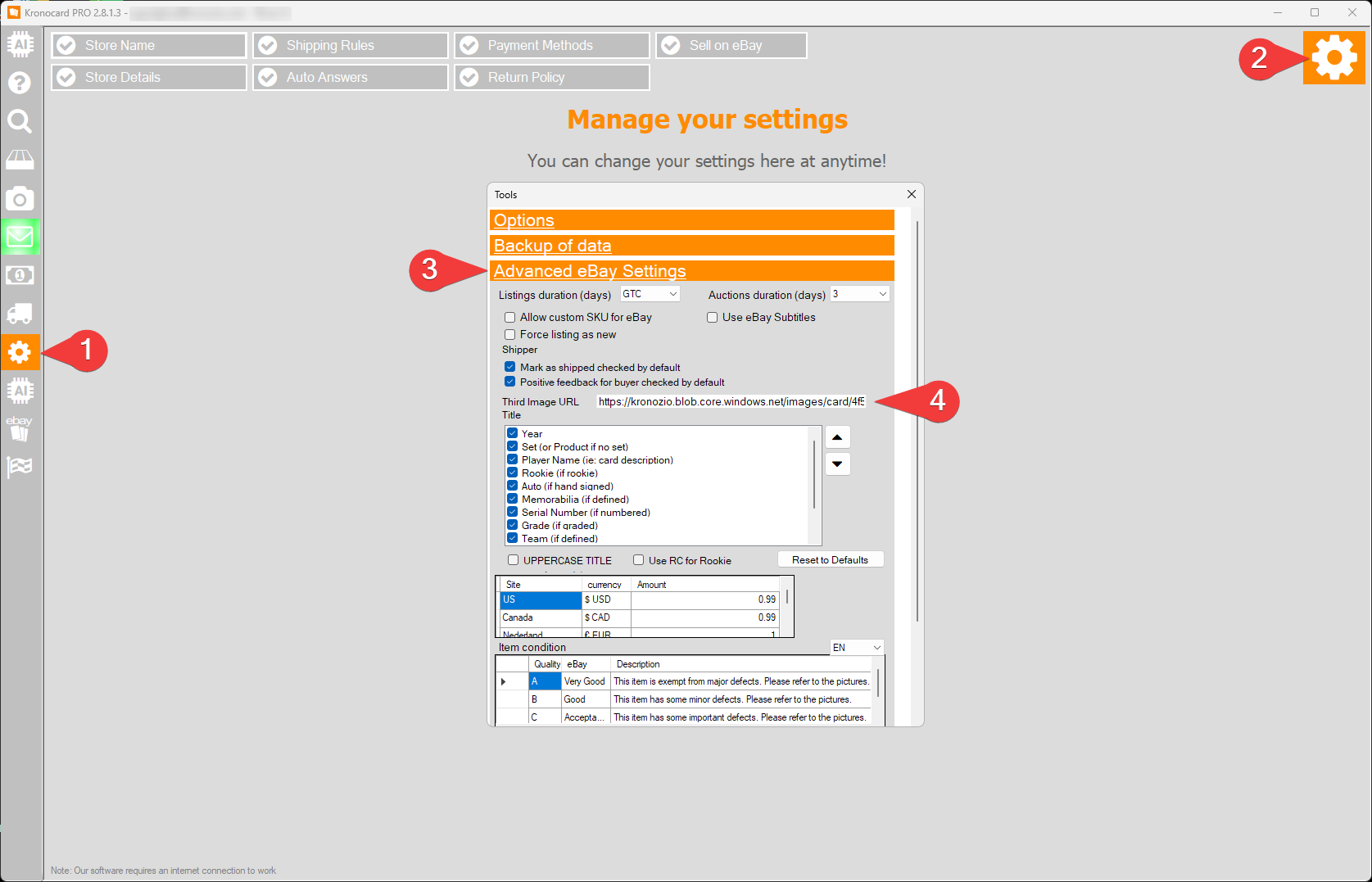Enable Use eBay Subtitles
This screenshot has width=1372, height=882.
coord(713,317)
